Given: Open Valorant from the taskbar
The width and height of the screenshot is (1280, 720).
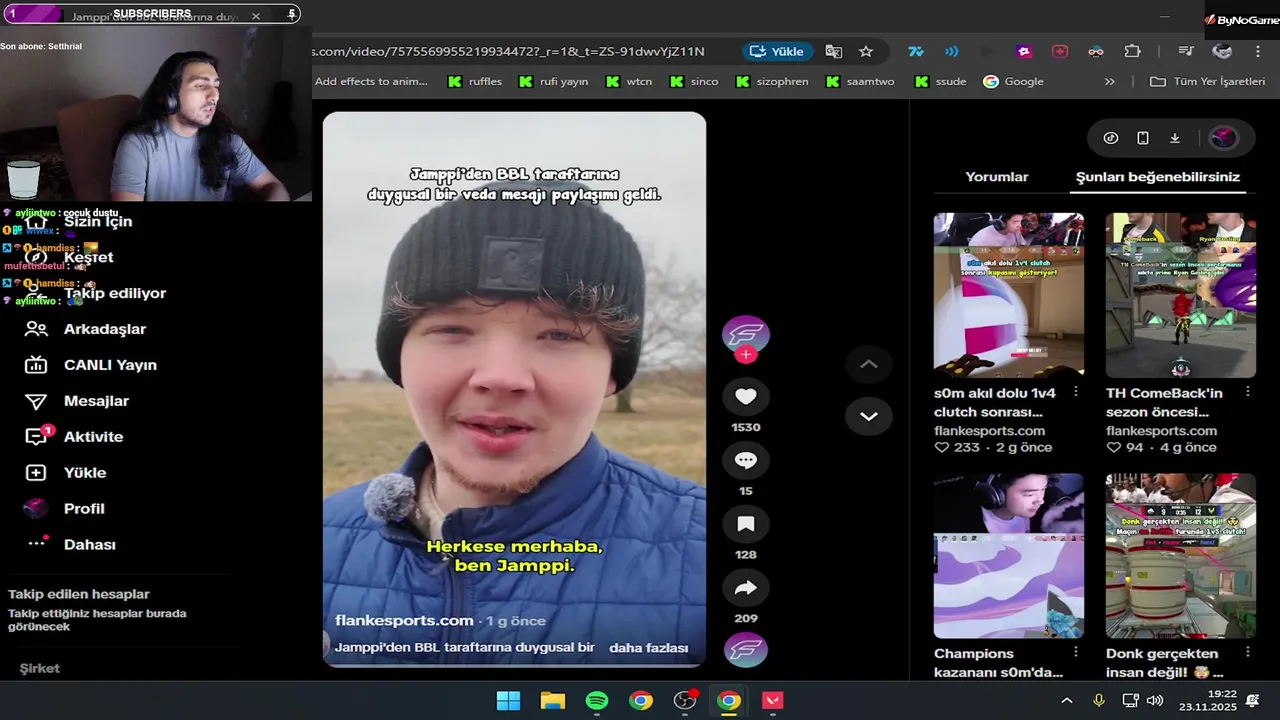Looking at the screenshot, I should pyautogui.click(x=772, y=700).
